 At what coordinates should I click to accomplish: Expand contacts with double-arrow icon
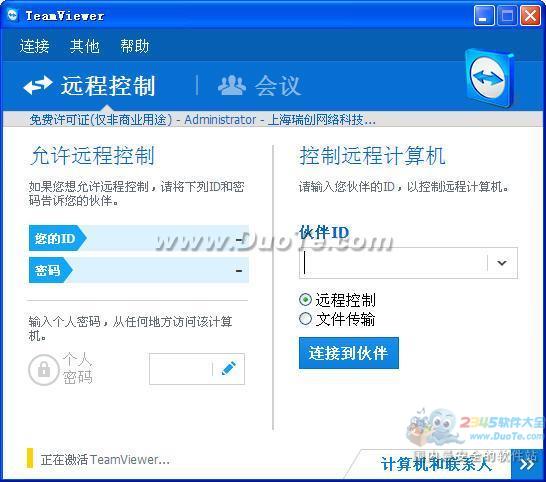click(527, 464)
